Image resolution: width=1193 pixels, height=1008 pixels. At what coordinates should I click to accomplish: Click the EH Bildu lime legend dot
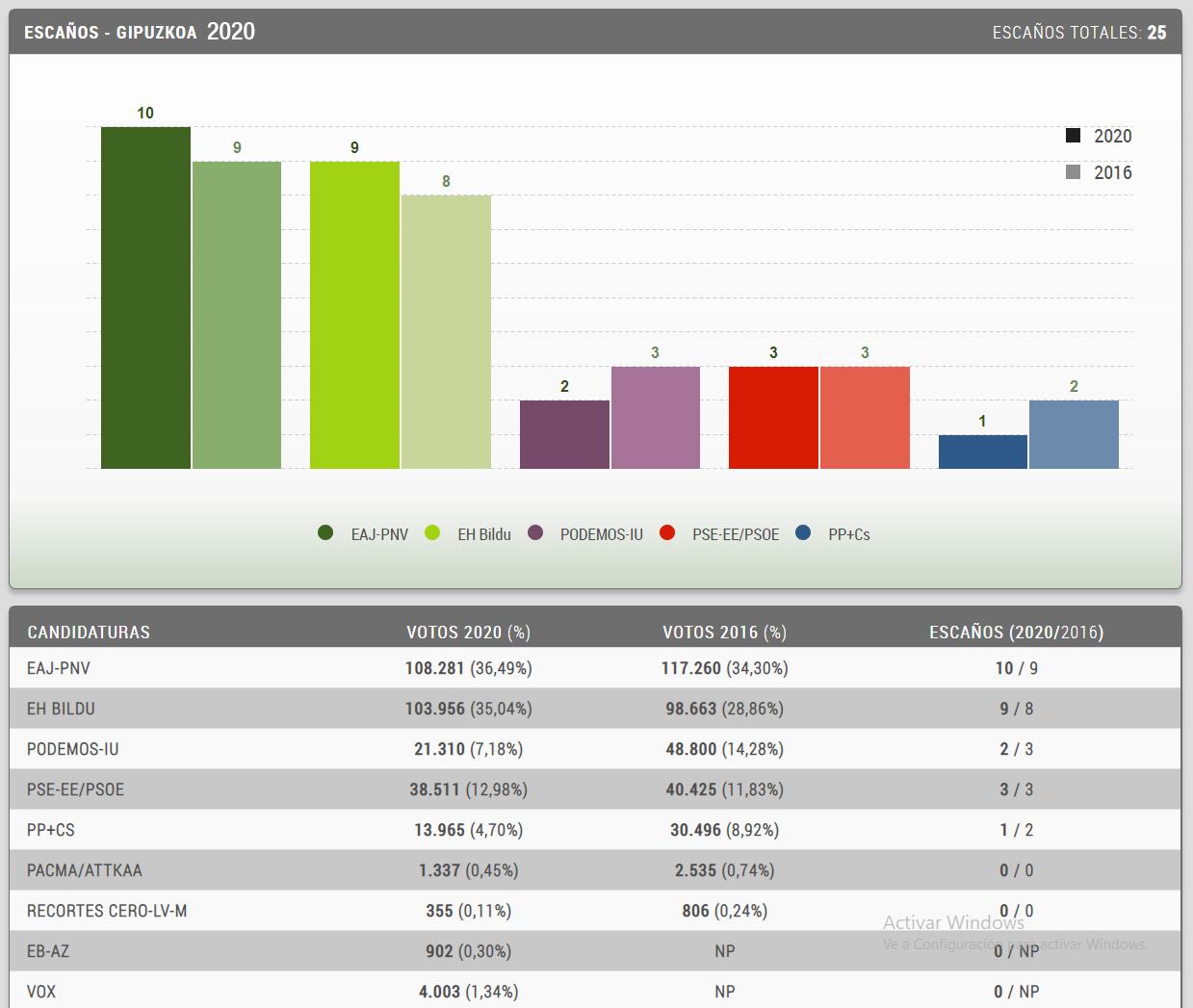[x=432, y=532]
